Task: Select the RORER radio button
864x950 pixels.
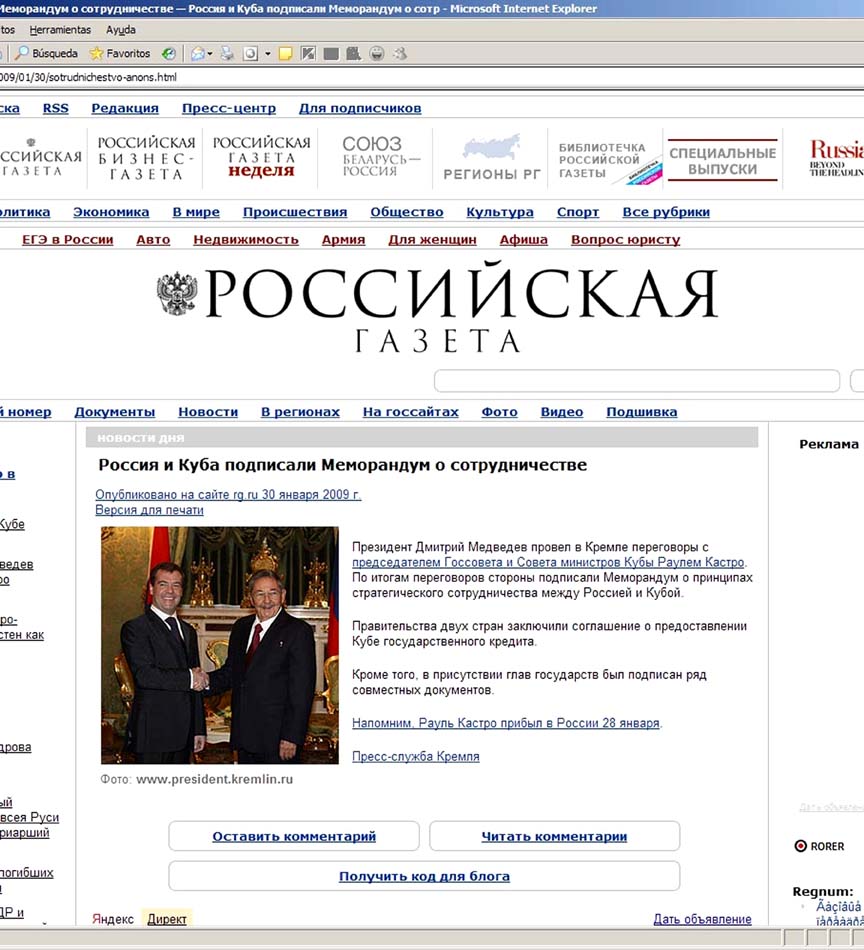Action: tap(800, 846)
